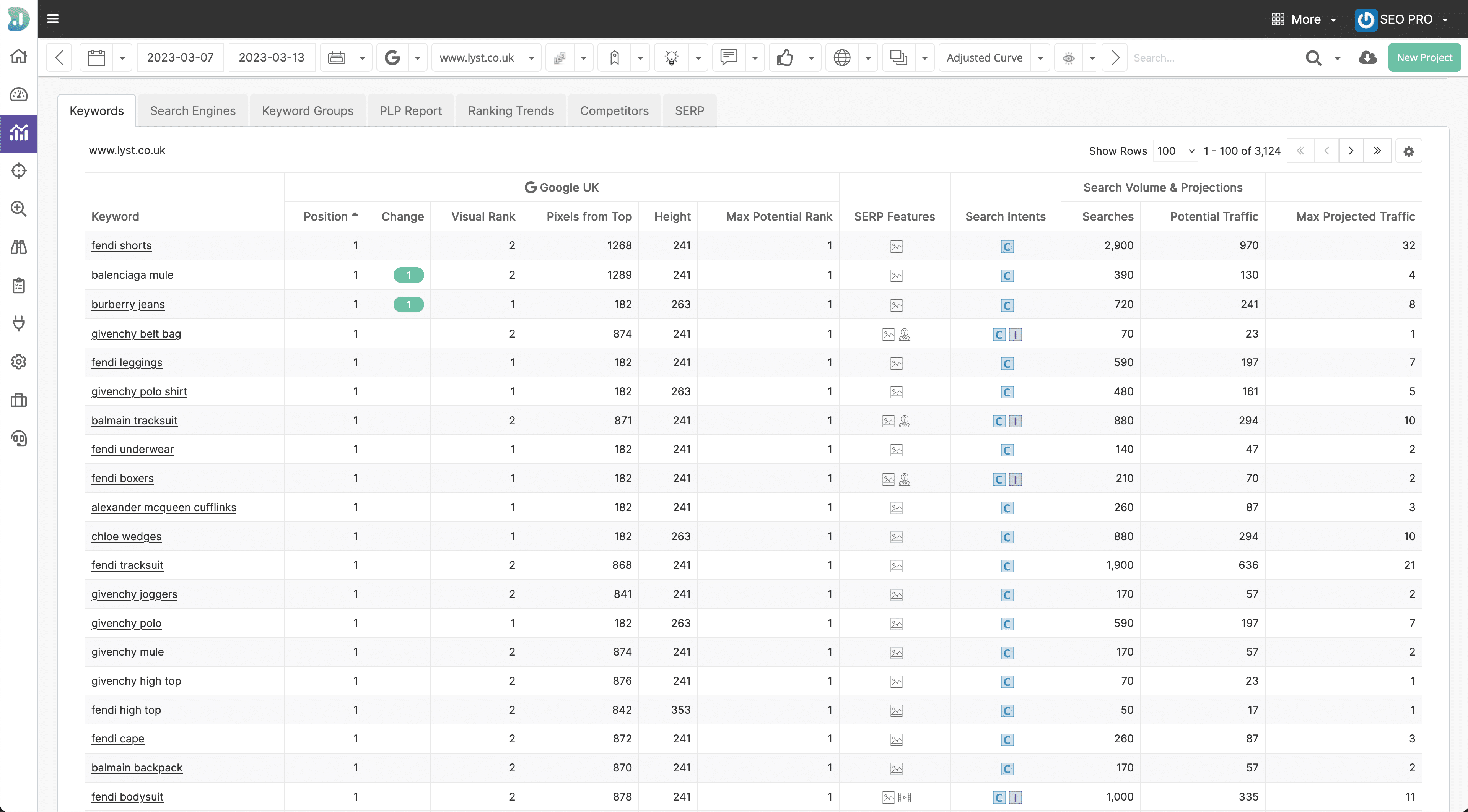The width and height of the screenshot is (1468, 812).
Task: Switch to the Keyword Groups tab
Action: [x=308, y=110]
